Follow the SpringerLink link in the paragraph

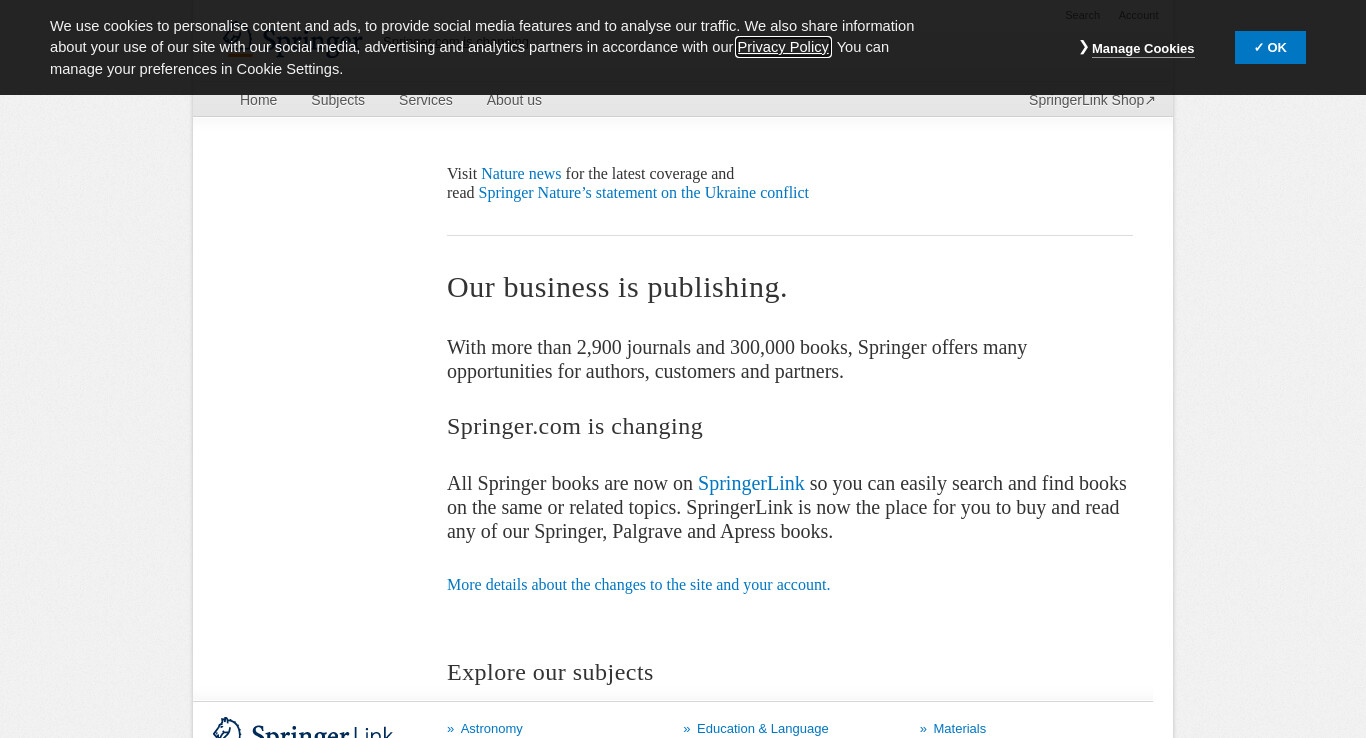[751, 484]
